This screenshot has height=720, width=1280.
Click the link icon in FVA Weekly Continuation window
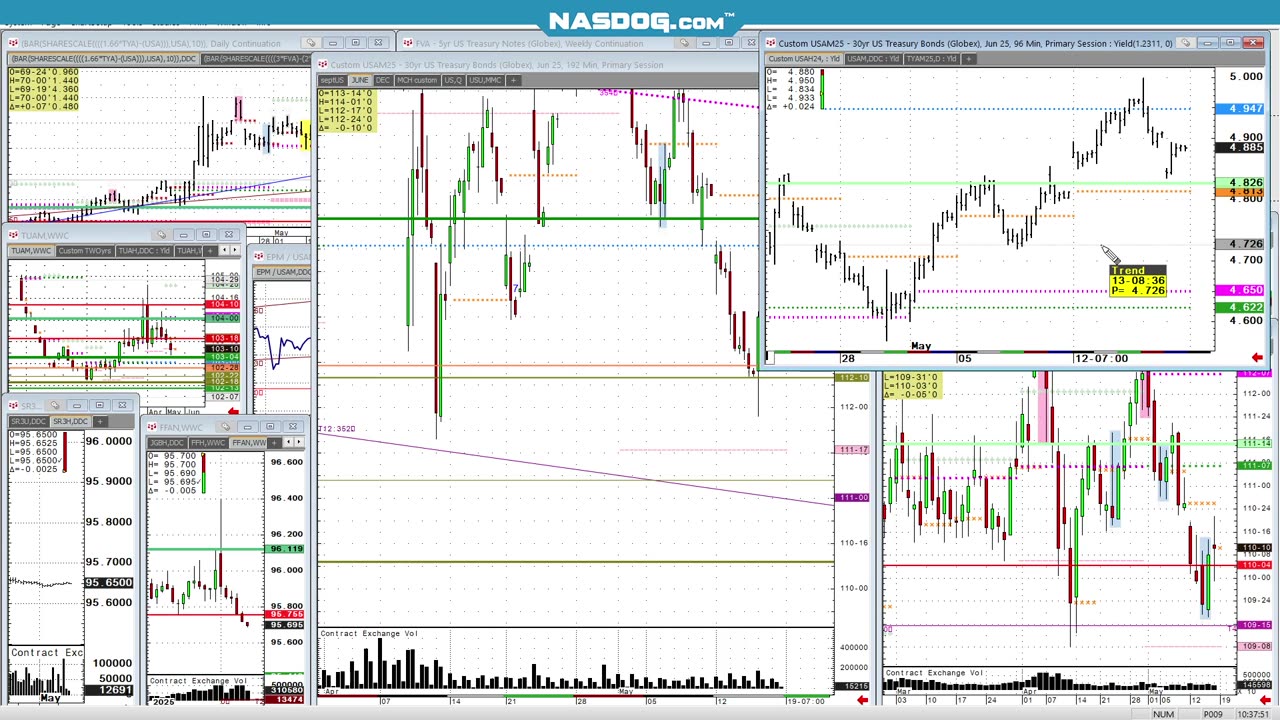coord(684,43)
